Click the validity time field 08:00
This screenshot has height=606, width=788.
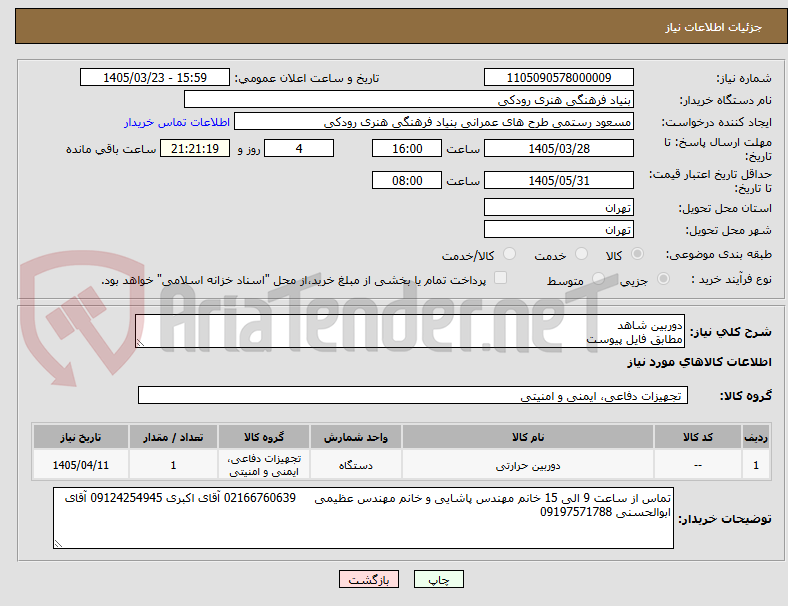(x=407, y=180)
